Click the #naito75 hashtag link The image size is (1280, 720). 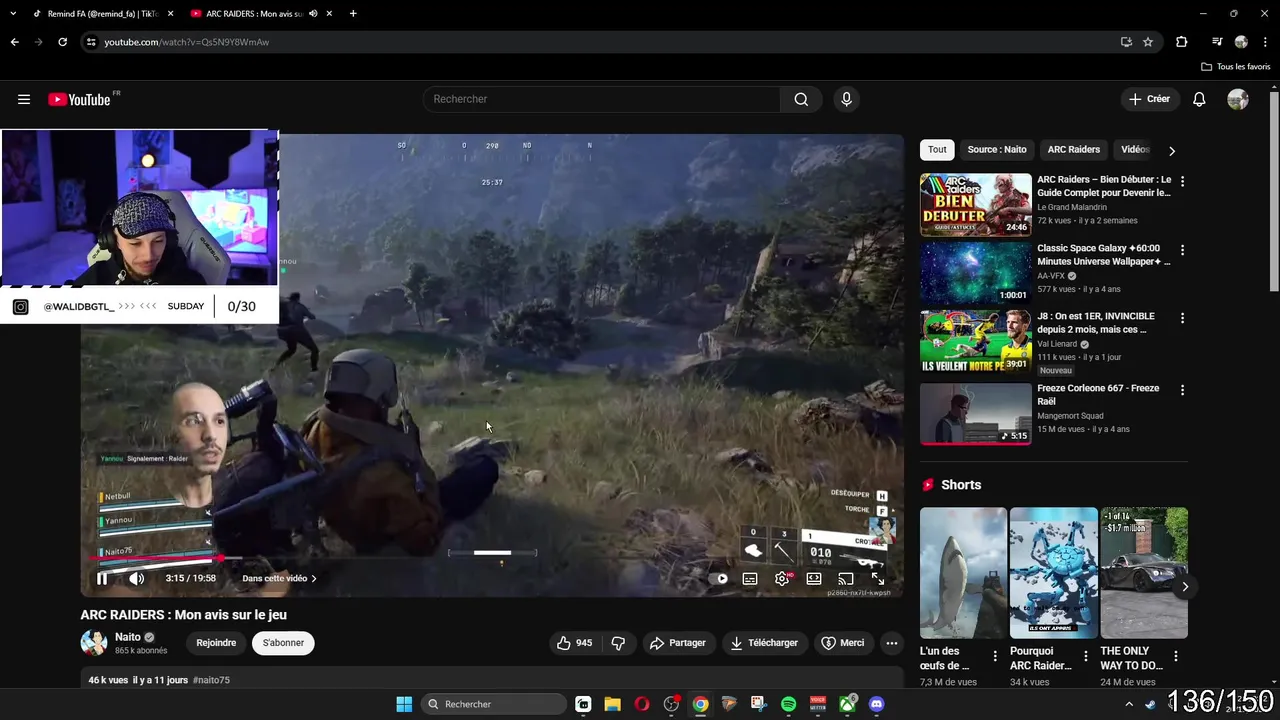point(211,680)
